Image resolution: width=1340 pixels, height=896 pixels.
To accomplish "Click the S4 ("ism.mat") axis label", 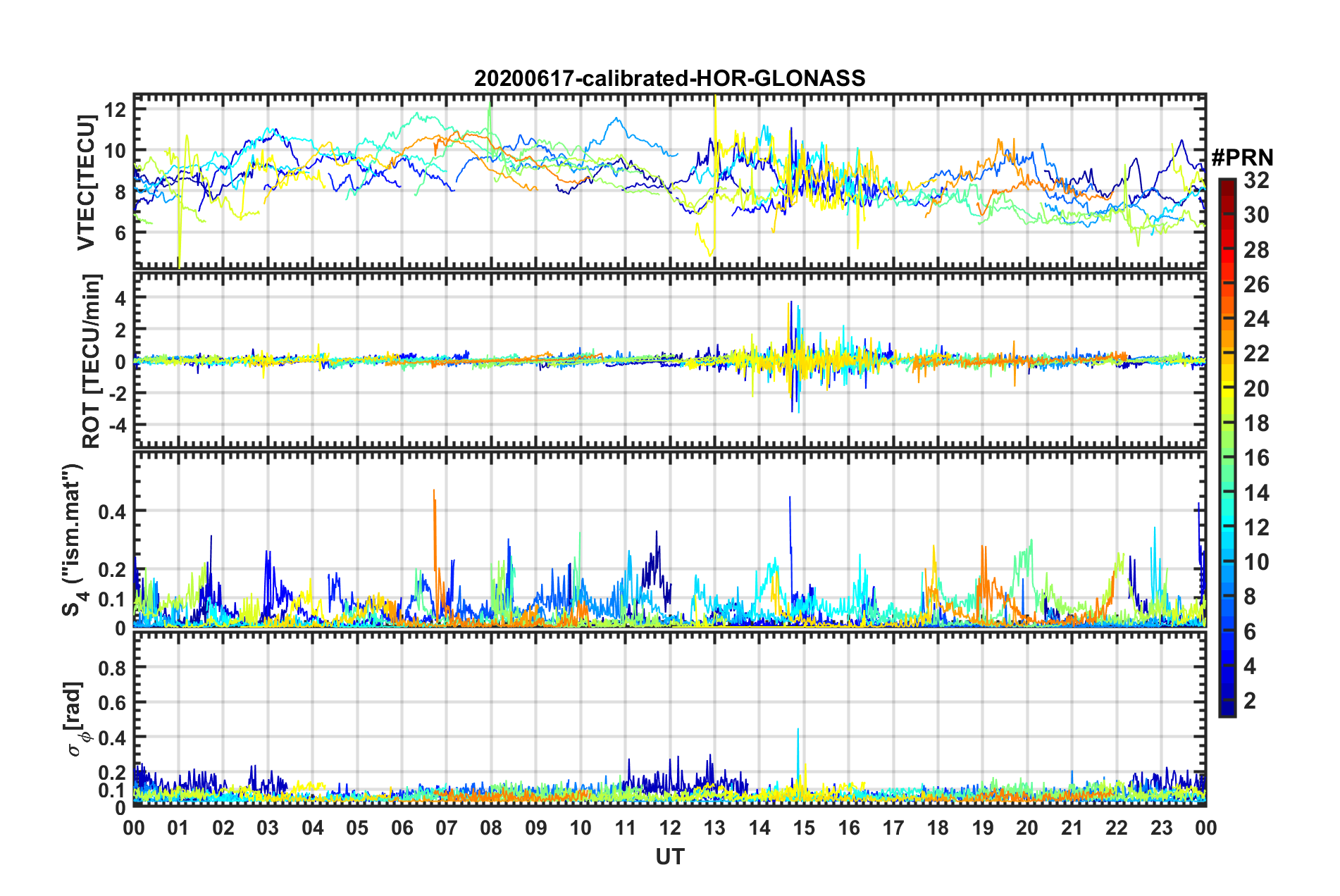I will (73, 540).
